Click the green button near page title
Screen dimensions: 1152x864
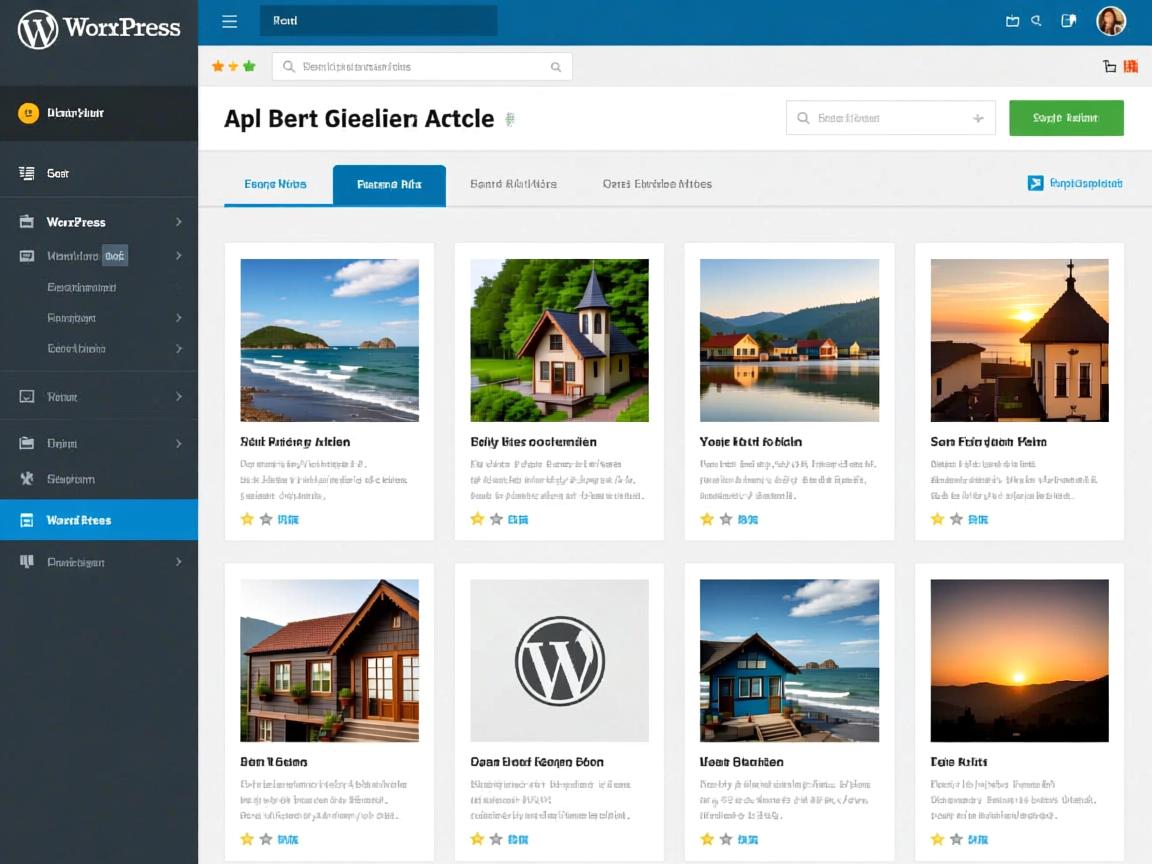[x=1066, y=118]
